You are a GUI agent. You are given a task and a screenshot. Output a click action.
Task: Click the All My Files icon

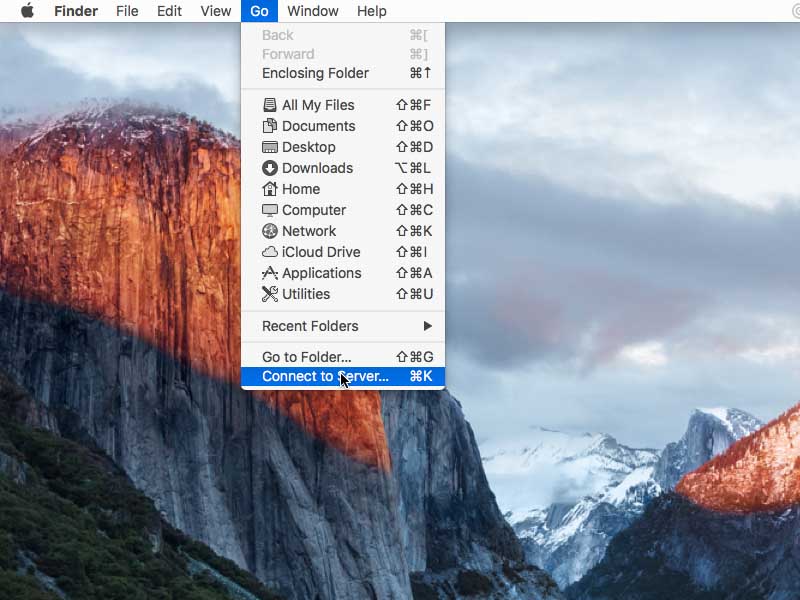tap(269, 105)
